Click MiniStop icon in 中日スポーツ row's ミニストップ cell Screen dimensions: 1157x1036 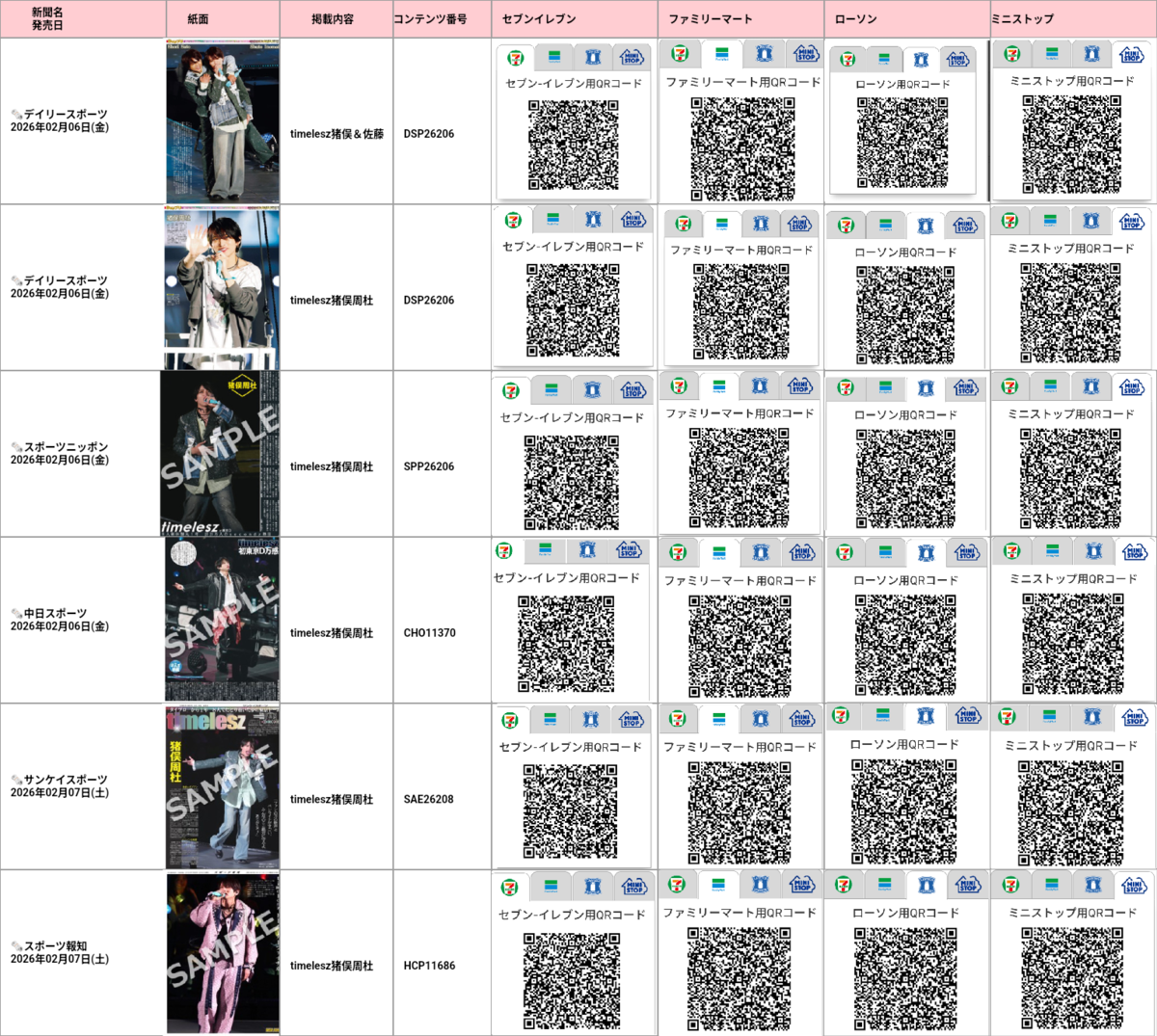(x=1135, y=552)
